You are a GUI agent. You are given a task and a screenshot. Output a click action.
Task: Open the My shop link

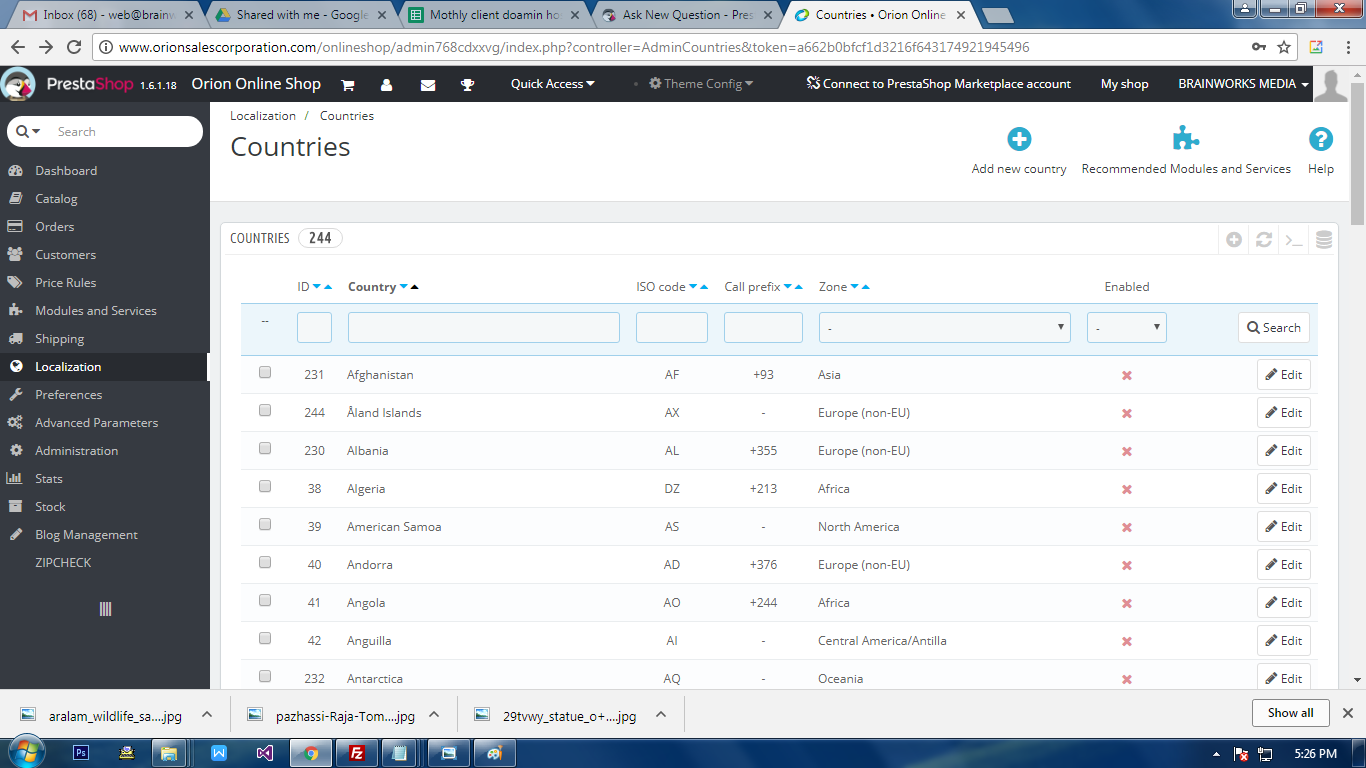(x=1124, y=84)
